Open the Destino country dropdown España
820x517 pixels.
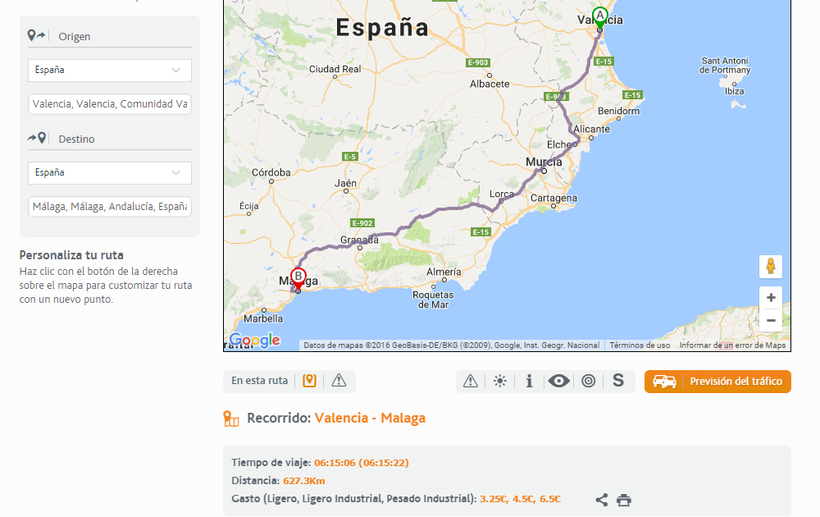[x=110, y=173]
